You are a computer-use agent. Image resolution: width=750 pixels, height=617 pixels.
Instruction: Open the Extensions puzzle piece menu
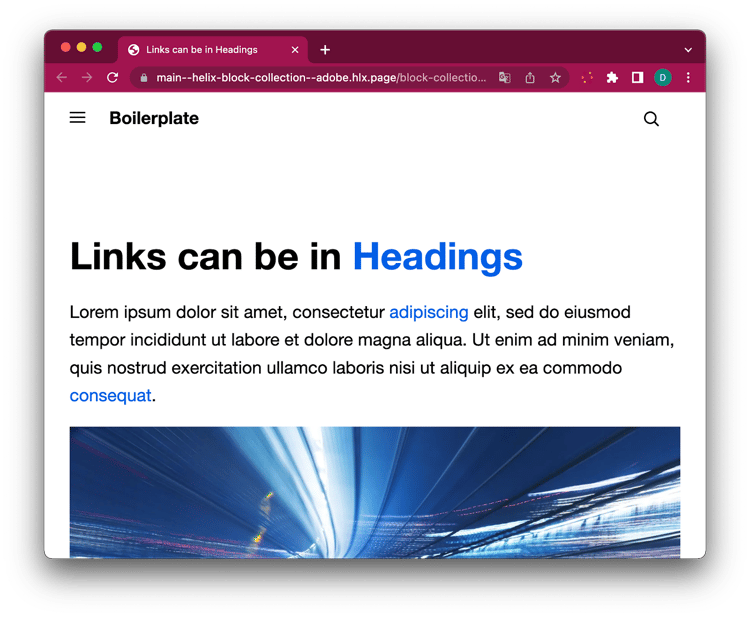[612, 77]
